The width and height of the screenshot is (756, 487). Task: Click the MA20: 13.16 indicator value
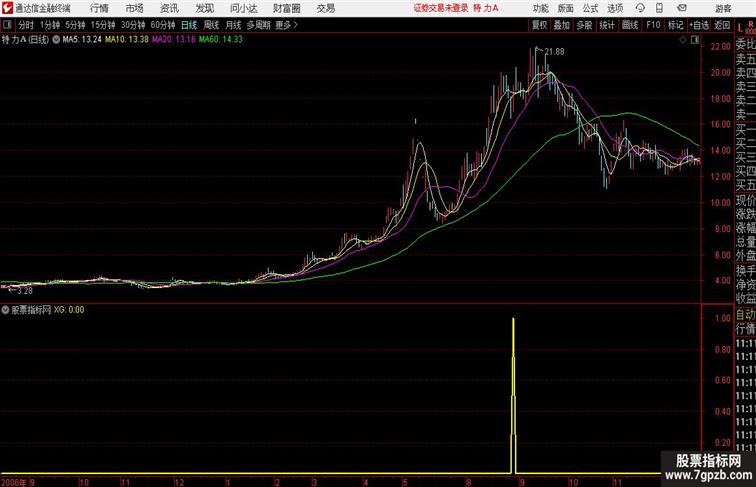[174, 40]
